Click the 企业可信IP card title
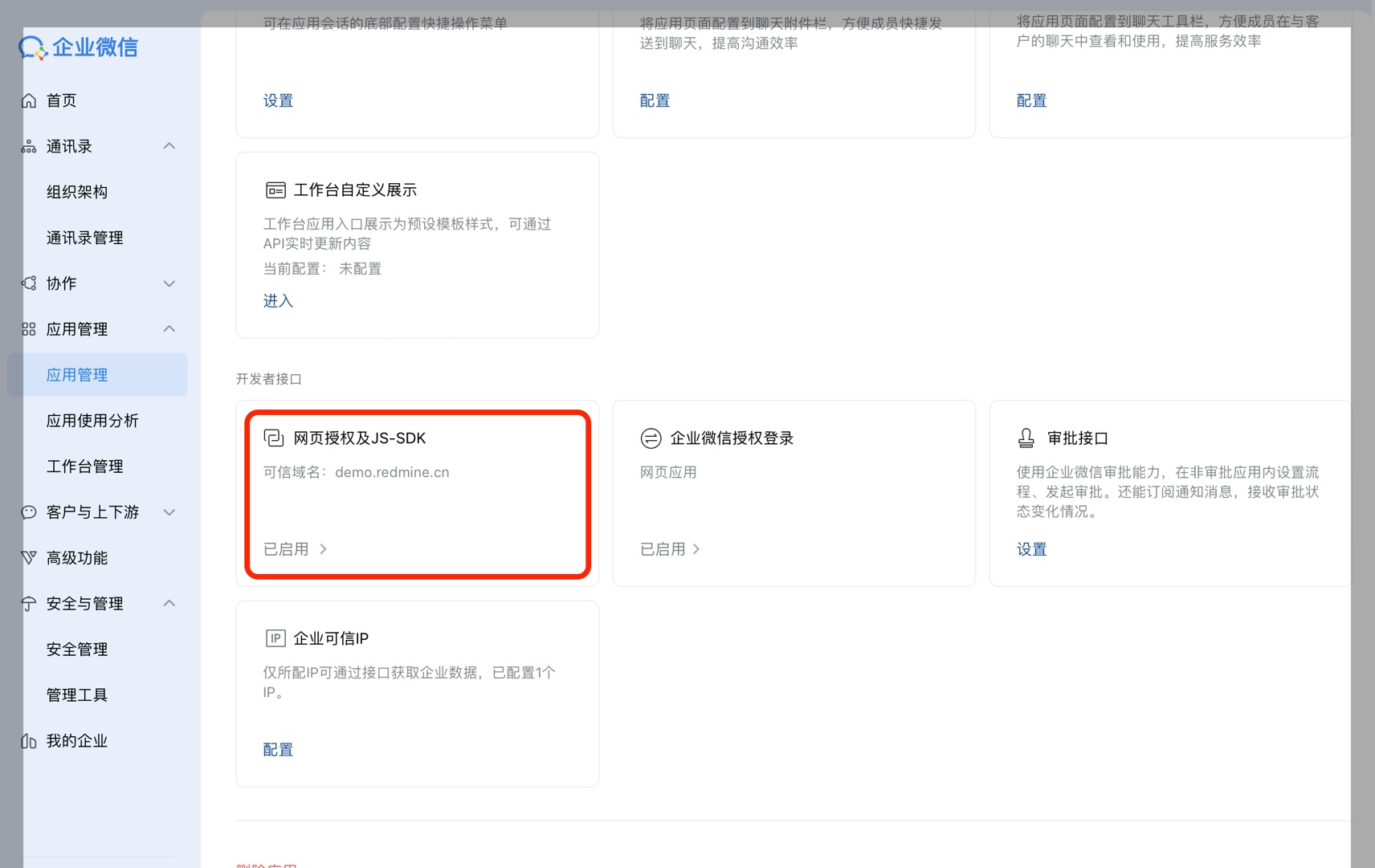The height and width of the screenshot is (868, 1375). tap(331, 638)
